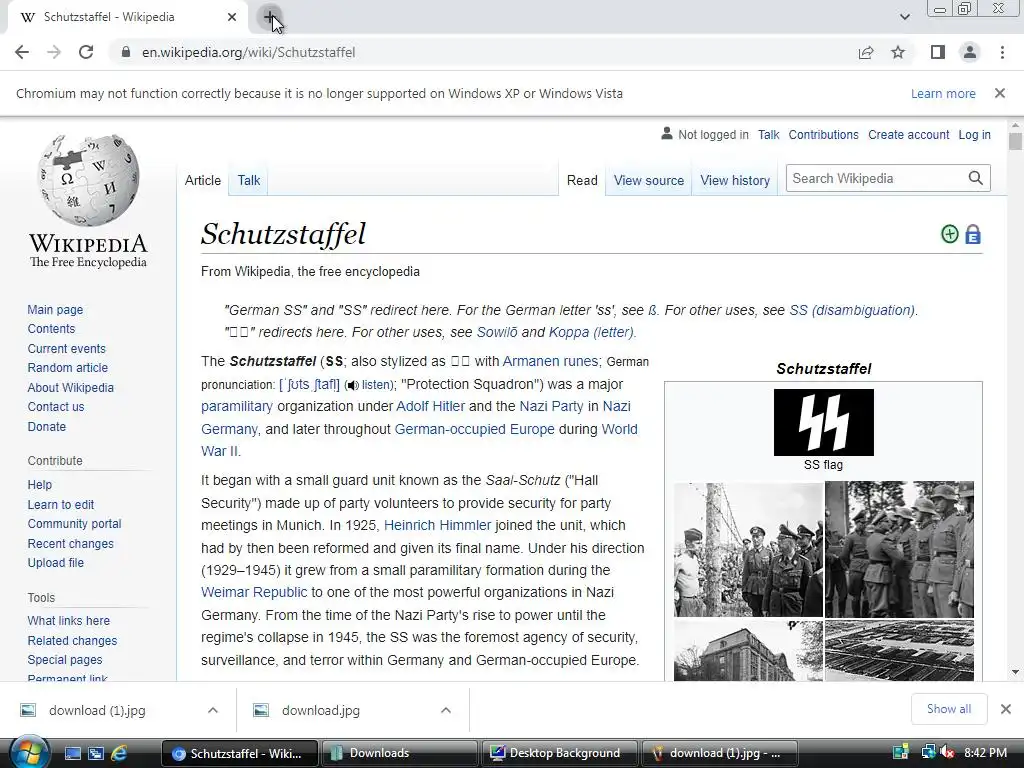Open the View source tab
Viewport: 1024px width, 768px height.
pyautogui.click(x=648, y=180)
